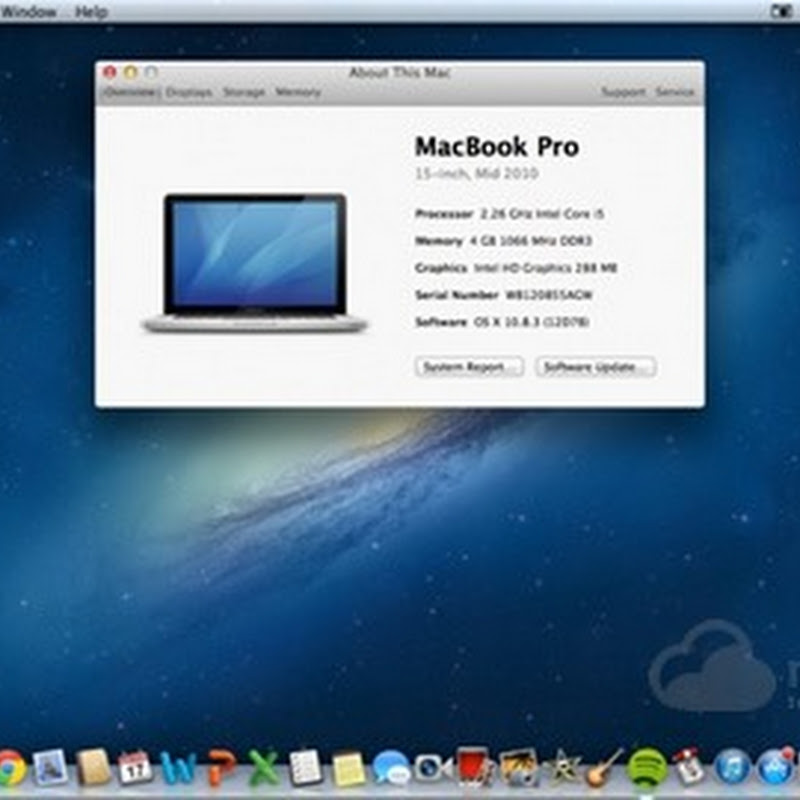Launch the Mail stamp icon in dock

(50, 767)
